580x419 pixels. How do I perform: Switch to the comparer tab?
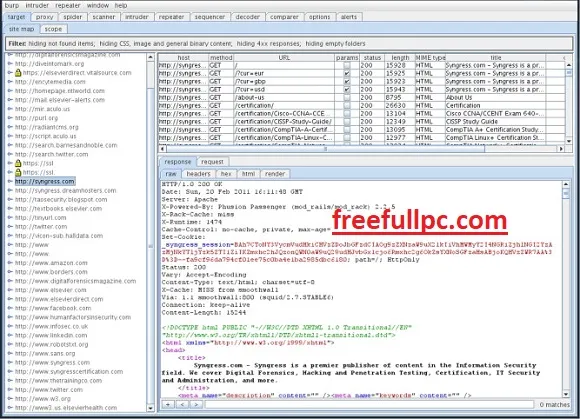coord(284,17)
